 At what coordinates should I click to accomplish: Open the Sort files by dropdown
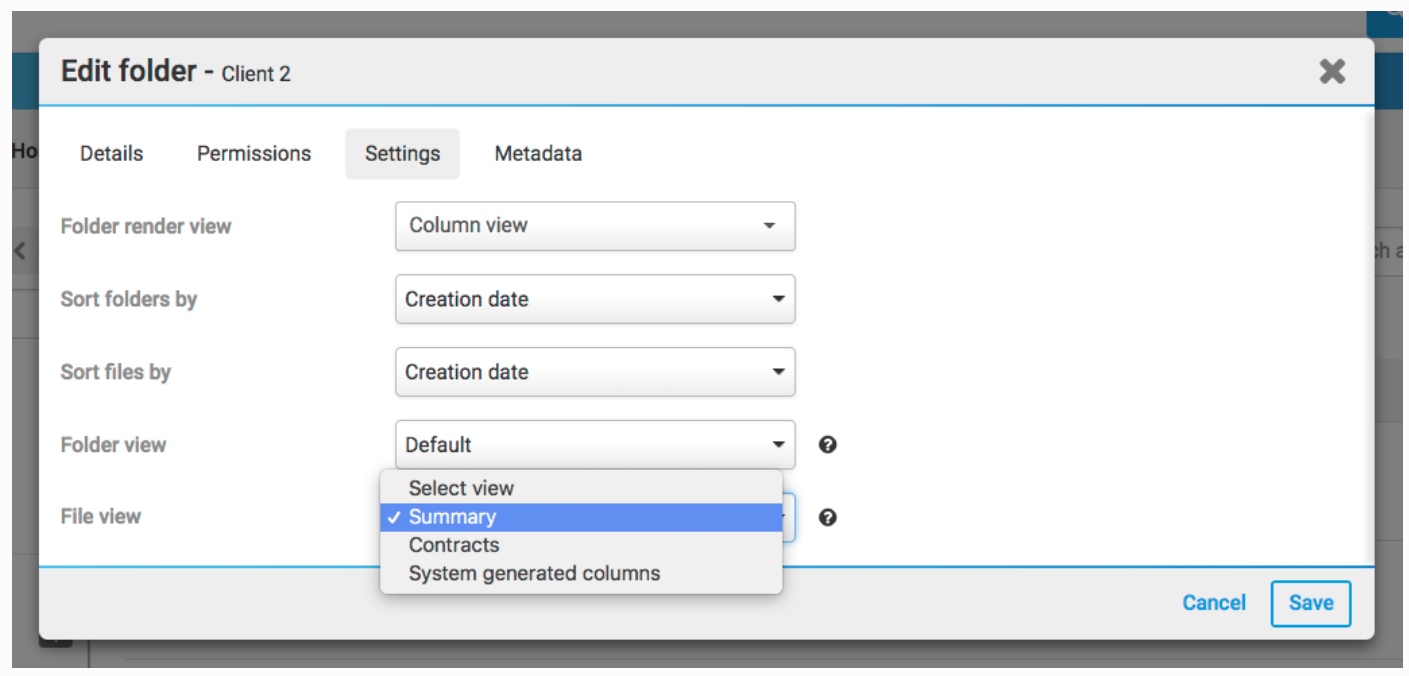tap(595, 372)
